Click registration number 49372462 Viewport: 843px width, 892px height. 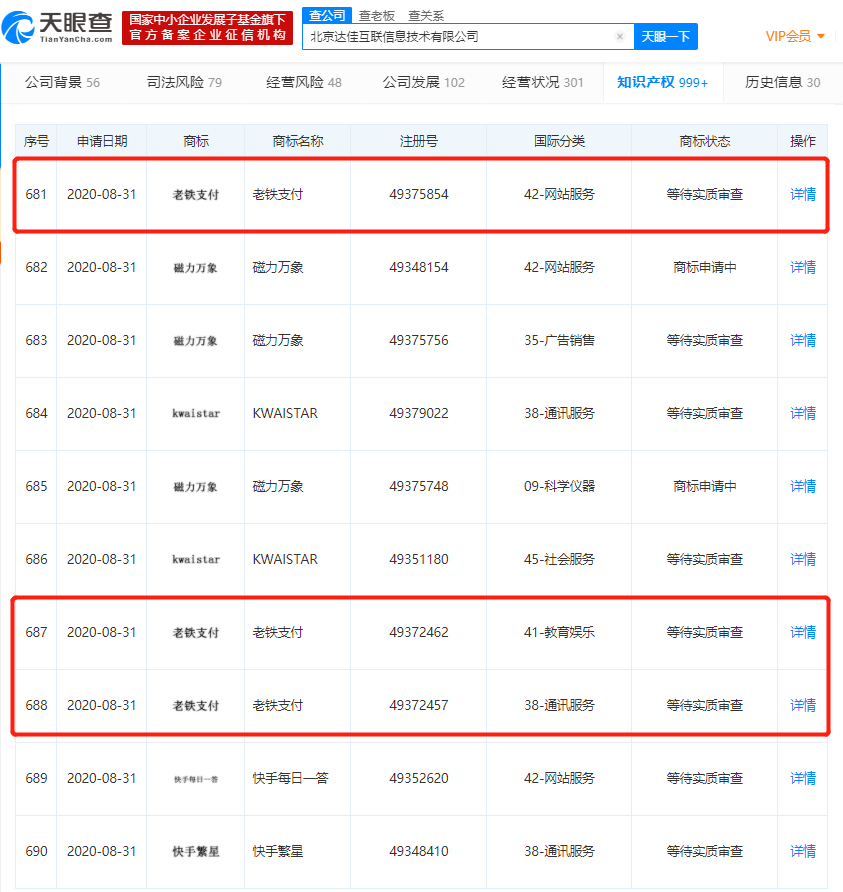click(419, 632)
